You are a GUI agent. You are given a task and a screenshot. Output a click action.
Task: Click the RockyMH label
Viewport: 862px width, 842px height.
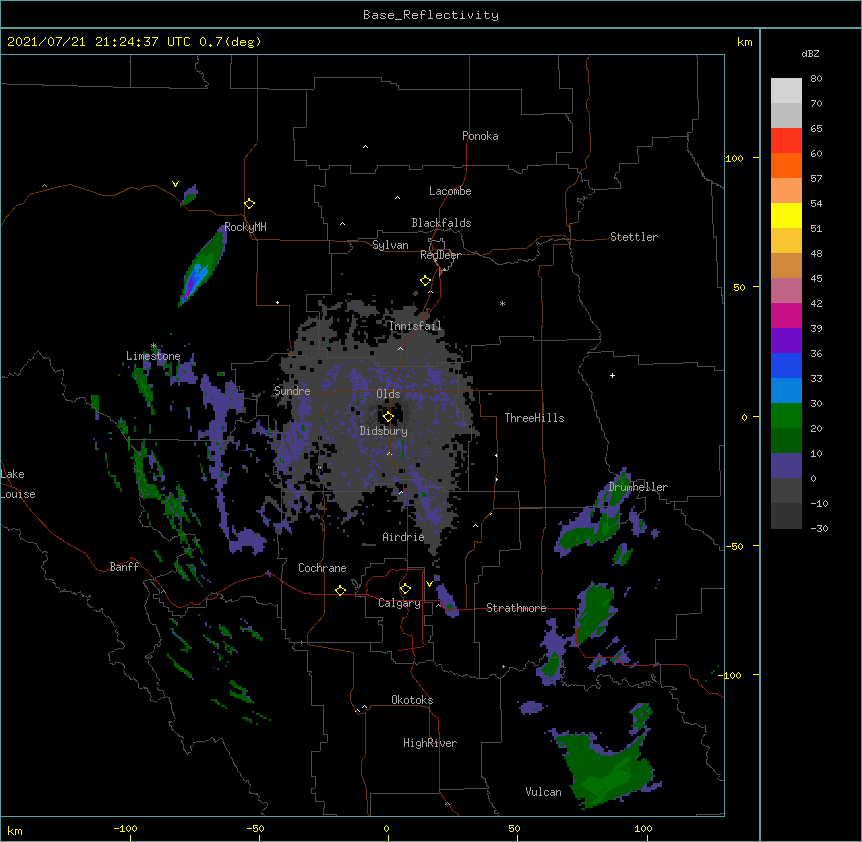coord(245,227)
